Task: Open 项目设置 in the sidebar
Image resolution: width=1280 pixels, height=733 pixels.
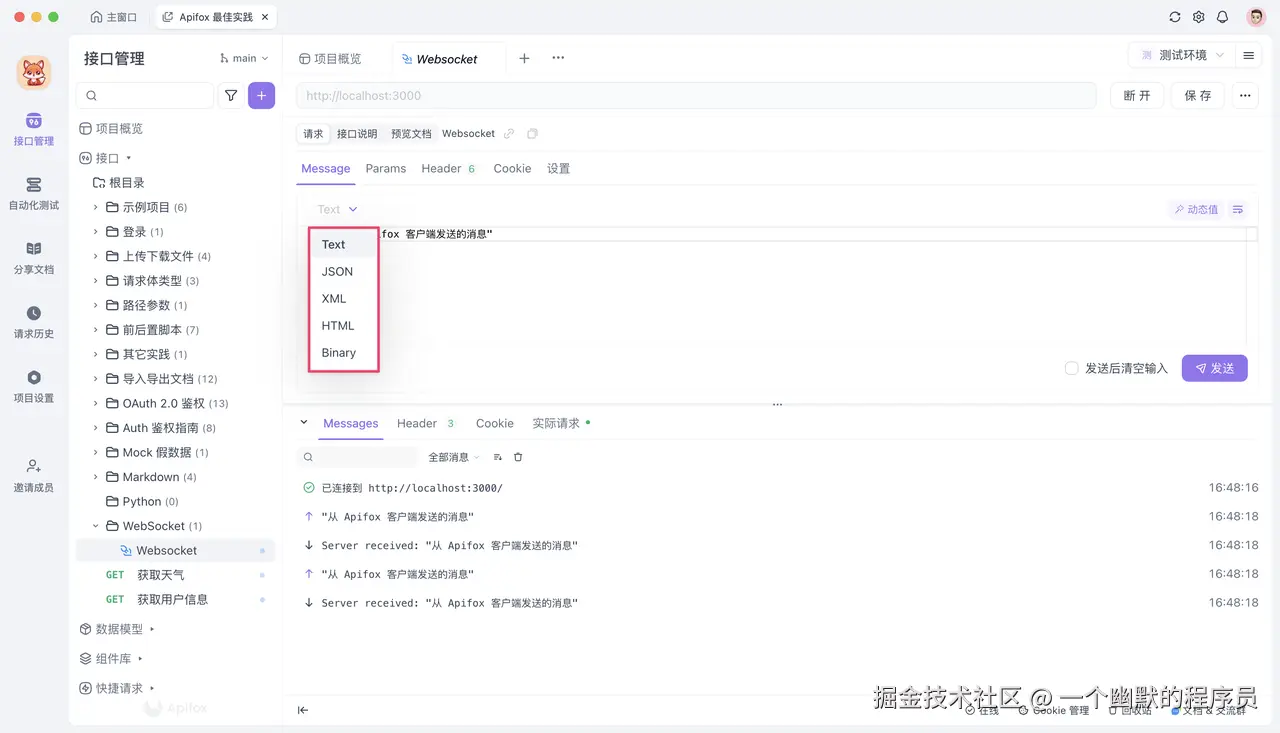Action: tap(33, 388)
